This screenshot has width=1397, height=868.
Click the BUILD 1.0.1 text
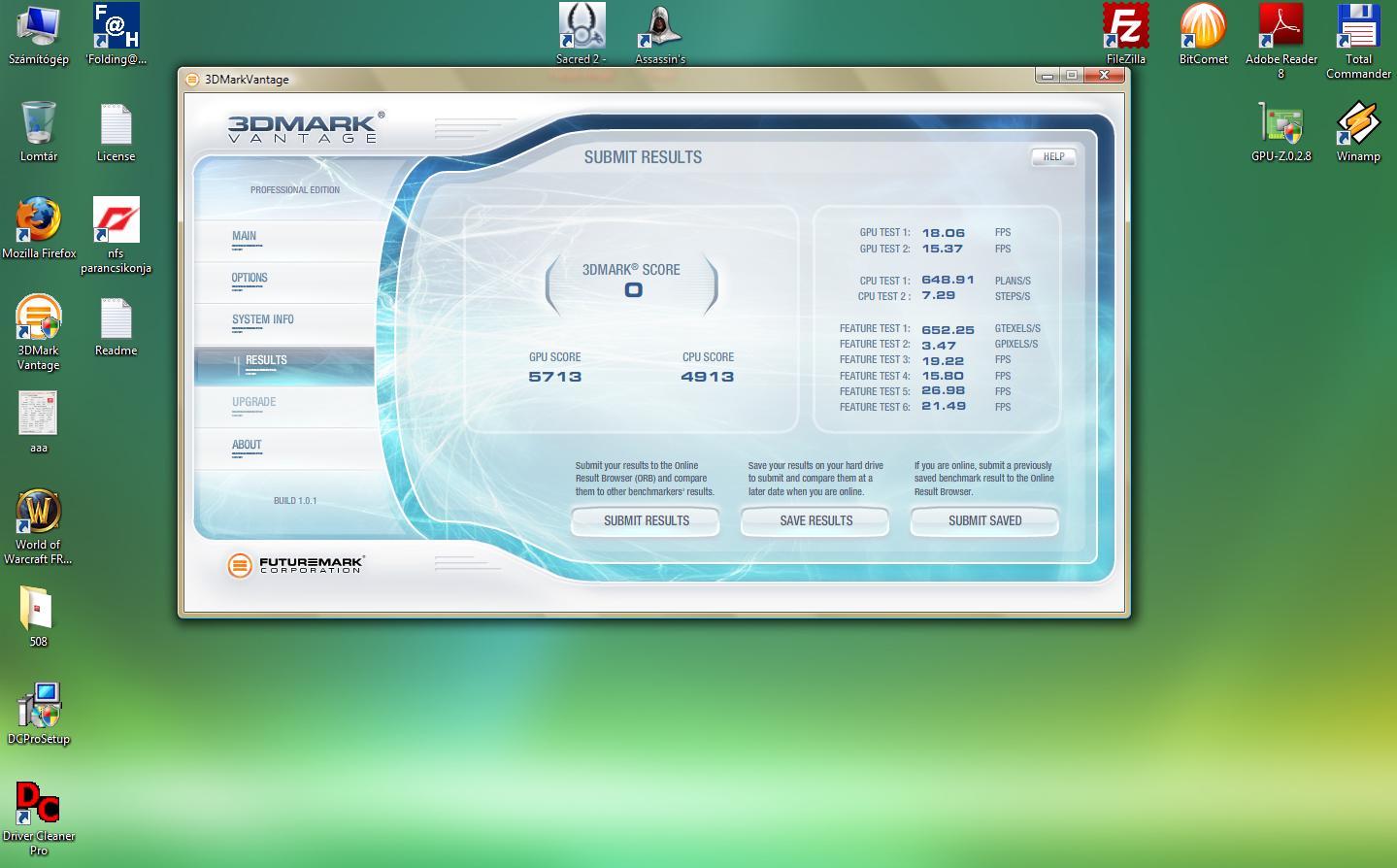pos(295,501)
